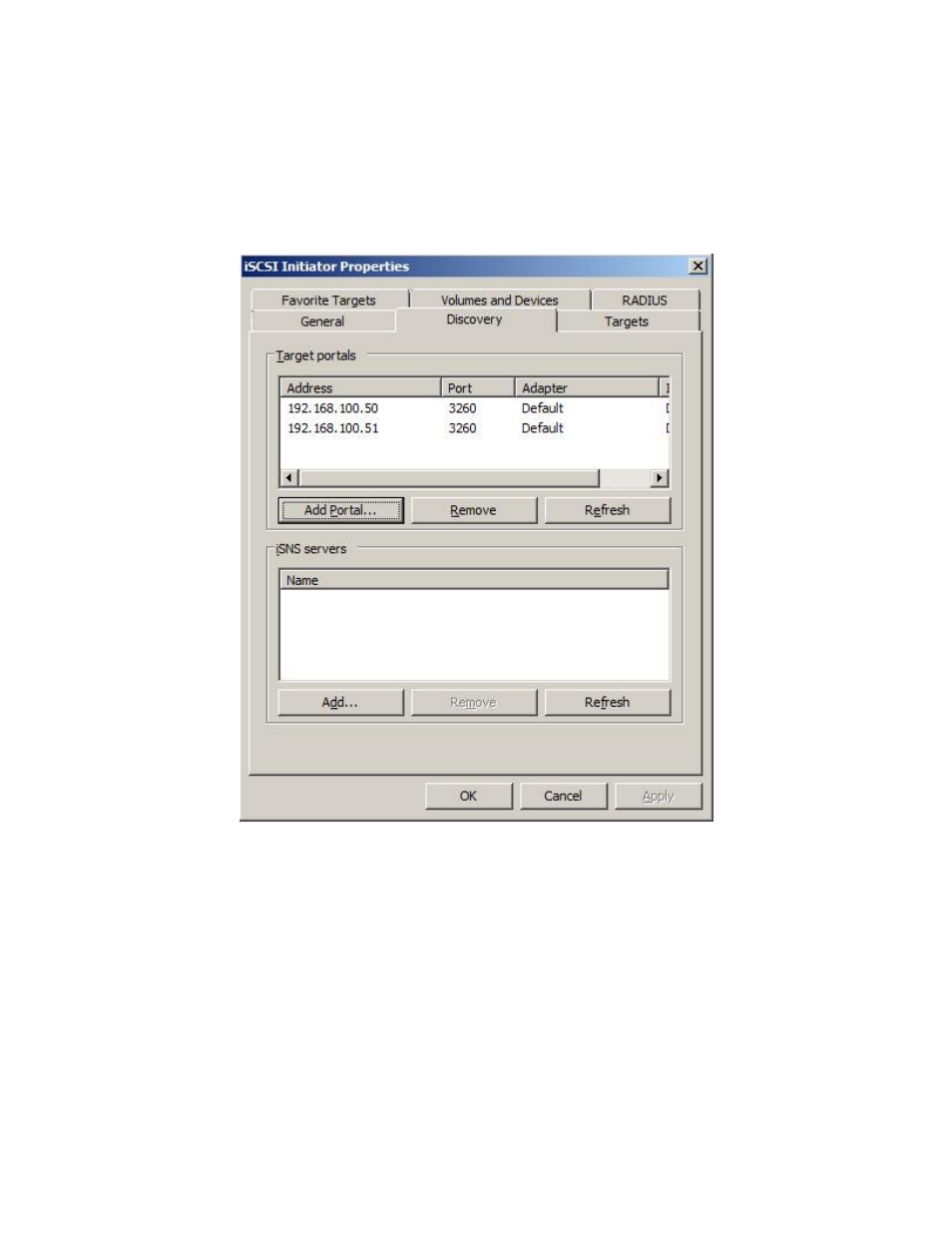
Task: Refresh the target portals list
Action: point(607,510)
